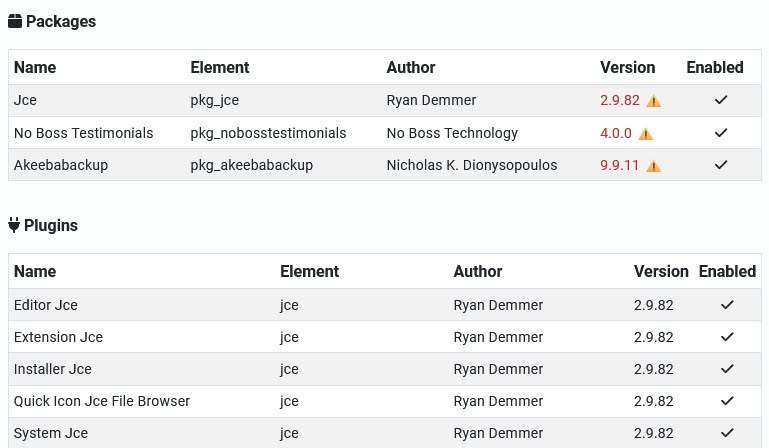Click the Author column header in Plugins table

[478, 271]
